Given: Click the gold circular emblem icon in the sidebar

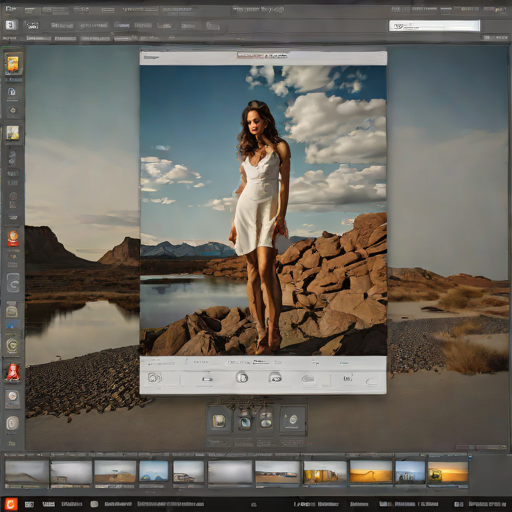Looking at the screenshot, I should pos(12,346).
